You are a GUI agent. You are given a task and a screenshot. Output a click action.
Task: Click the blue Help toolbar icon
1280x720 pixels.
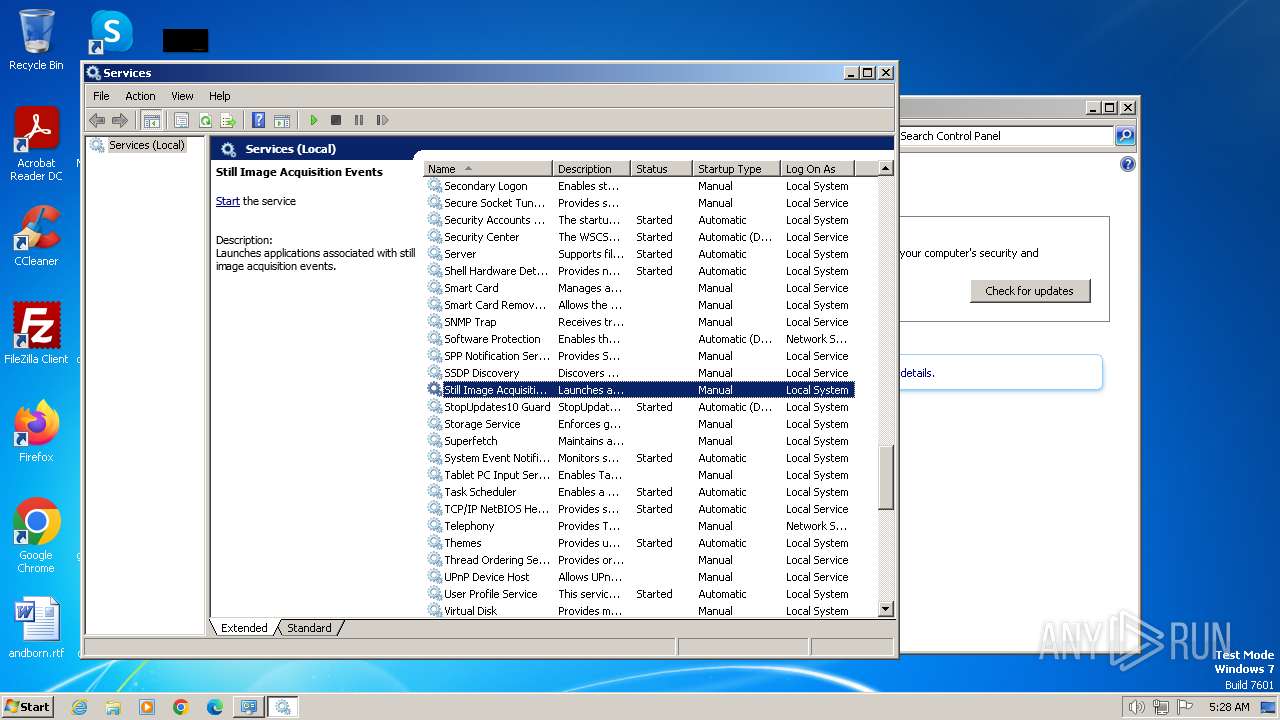click(259, 120)
